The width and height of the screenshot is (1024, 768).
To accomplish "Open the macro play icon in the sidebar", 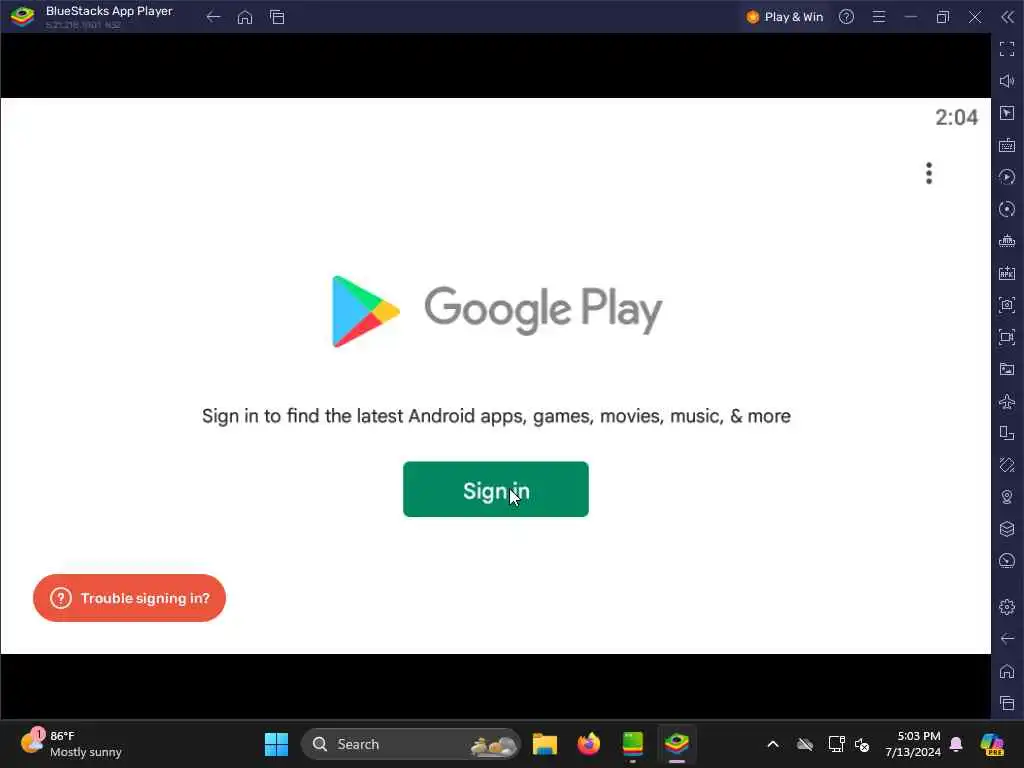I will pos(1007,177).
